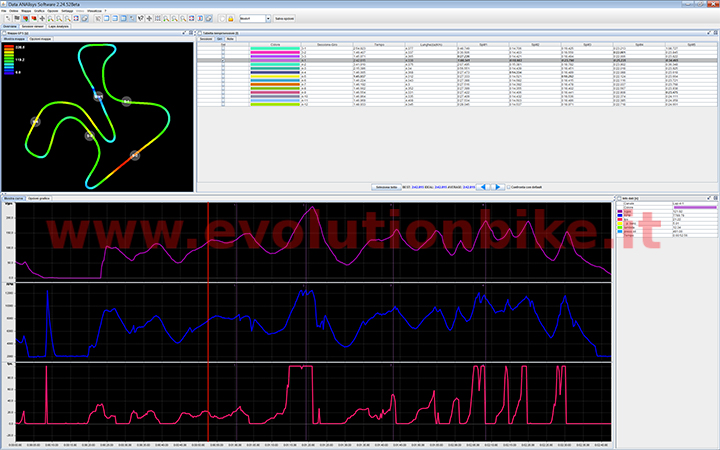Enable the Confronta con default checkbox
The width and height of the screenshot is (720, 450).
[x=510, y=187]
